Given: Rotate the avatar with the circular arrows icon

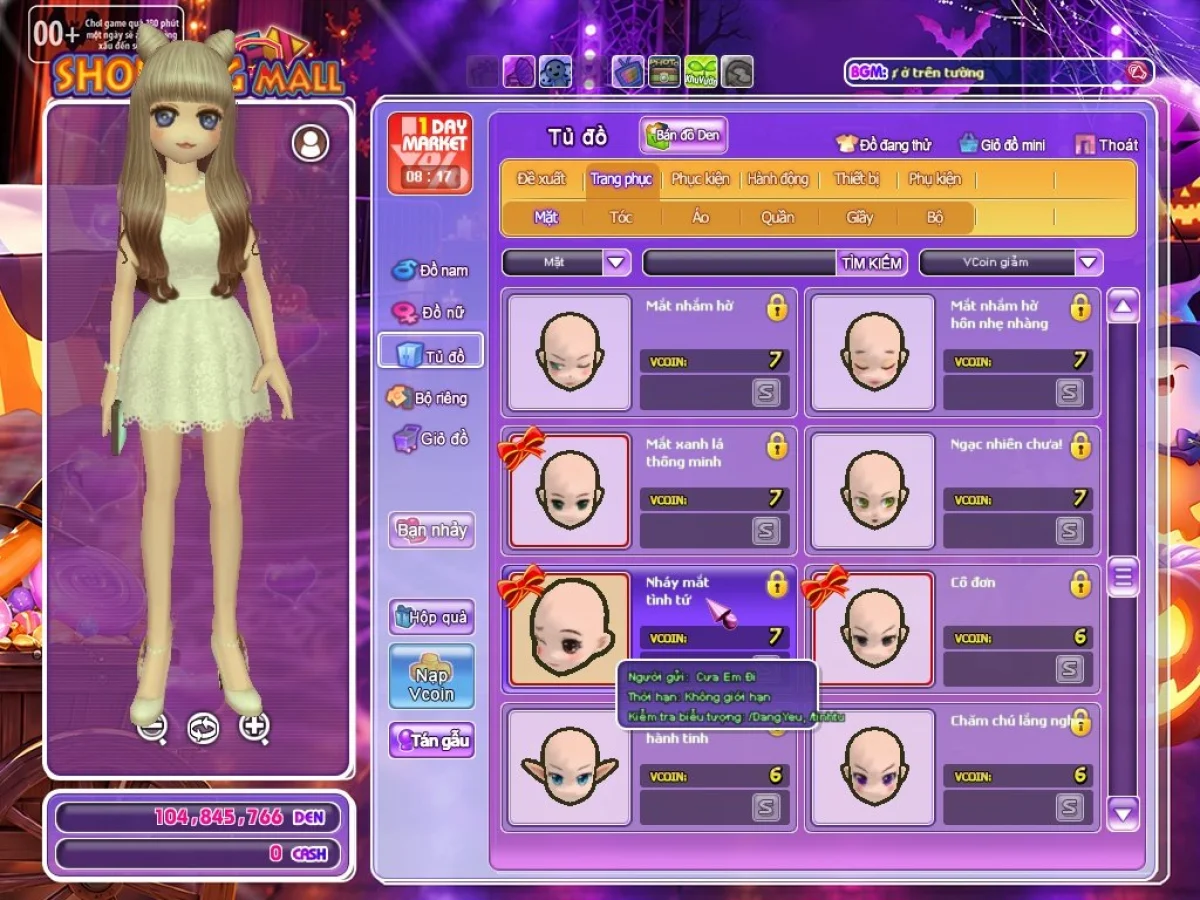Looking at the screenshot, I should (x=203, y=728).
